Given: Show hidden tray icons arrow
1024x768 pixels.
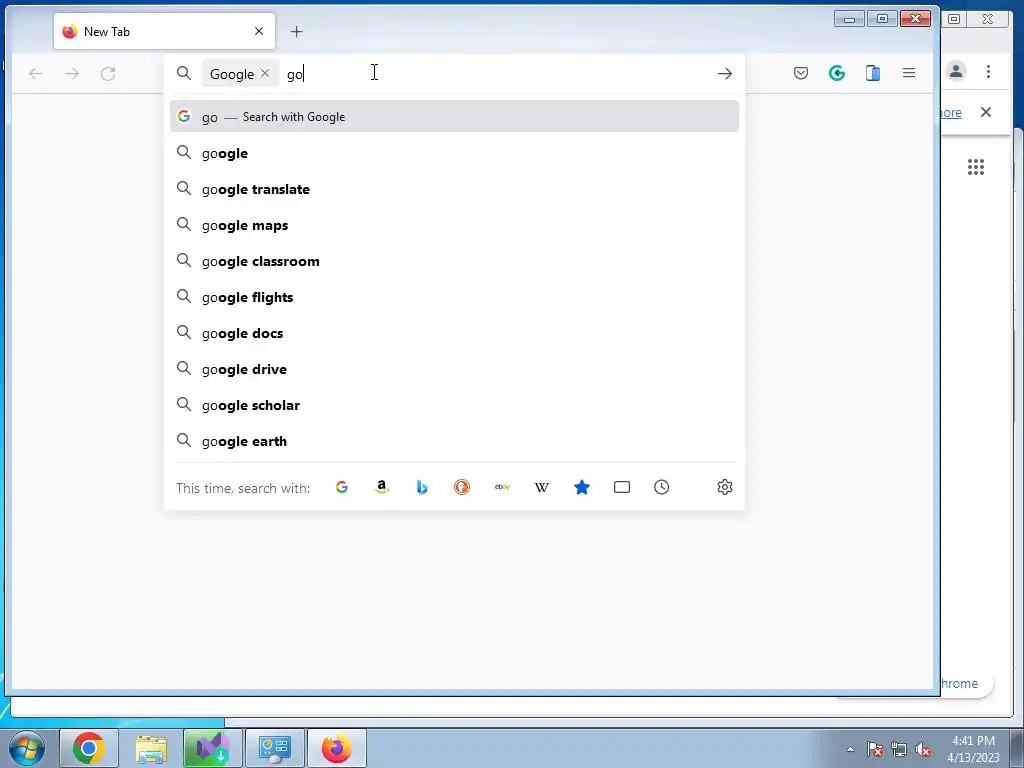Looking at the screenshot, I should point(850,750).
